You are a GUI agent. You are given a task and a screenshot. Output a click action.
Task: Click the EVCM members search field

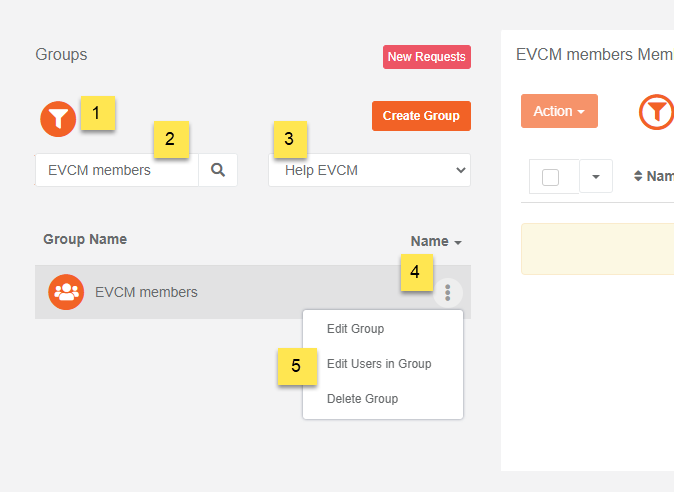coord(117,170)
